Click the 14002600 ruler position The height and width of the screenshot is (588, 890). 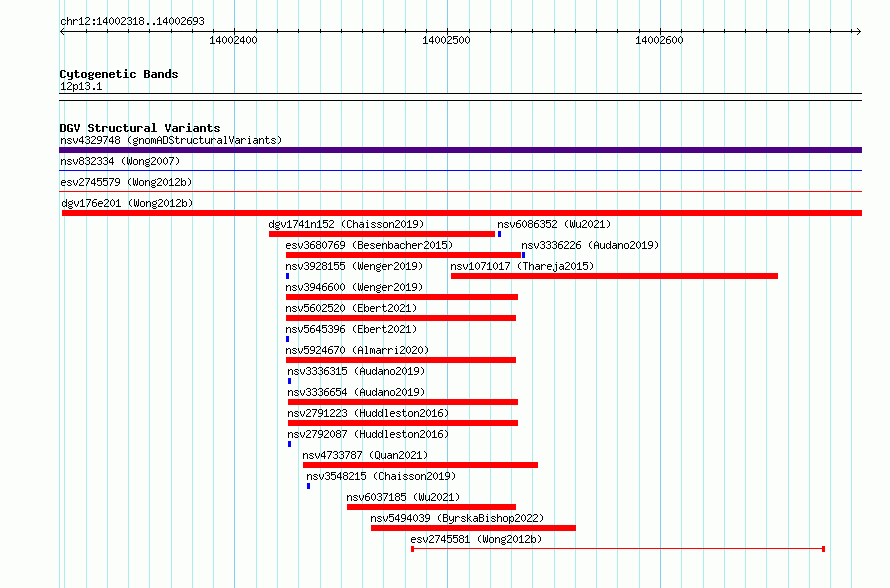click(x=659, y=40)
